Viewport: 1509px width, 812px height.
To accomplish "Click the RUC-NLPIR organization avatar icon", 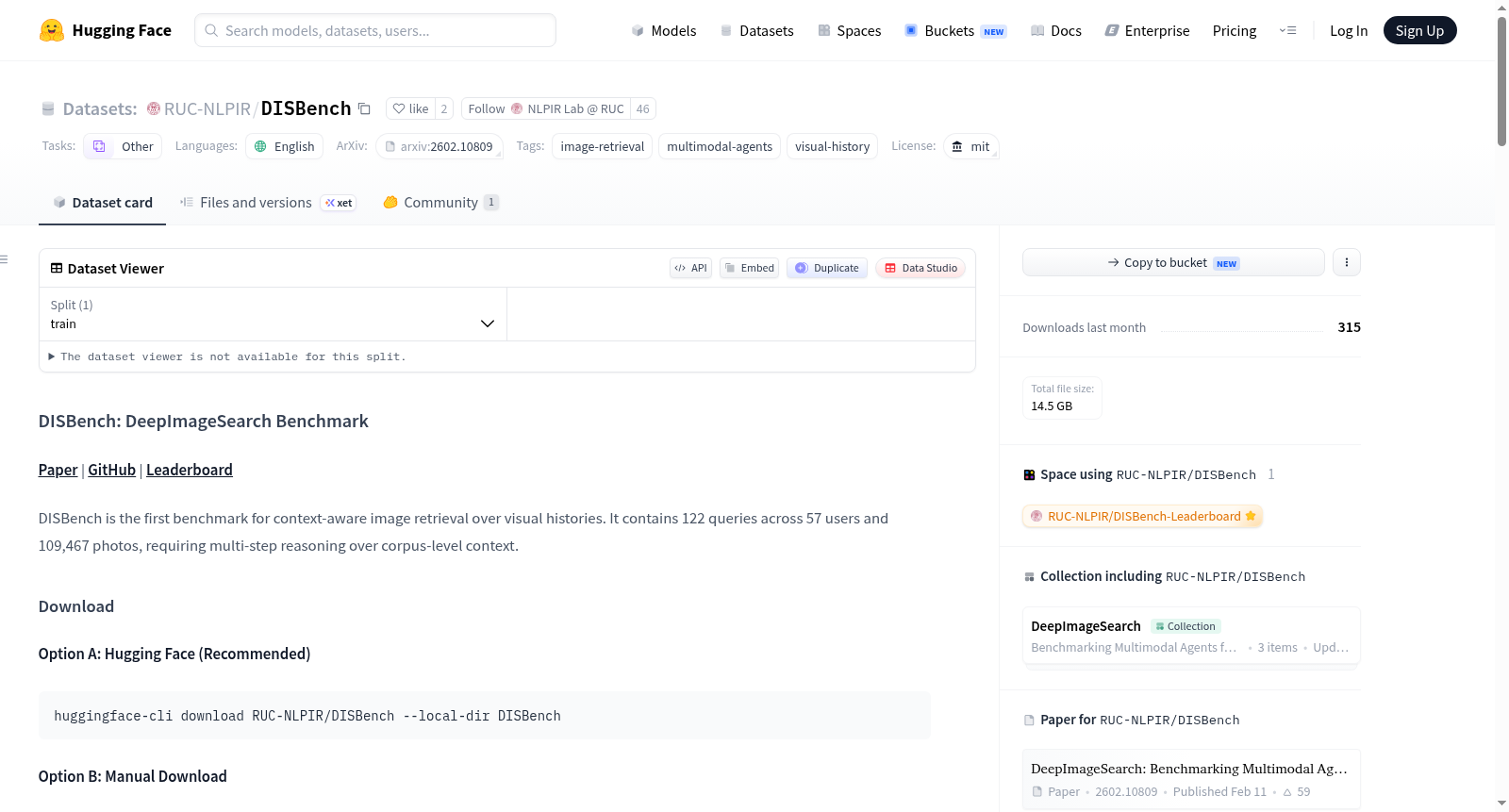I will 154,108.
